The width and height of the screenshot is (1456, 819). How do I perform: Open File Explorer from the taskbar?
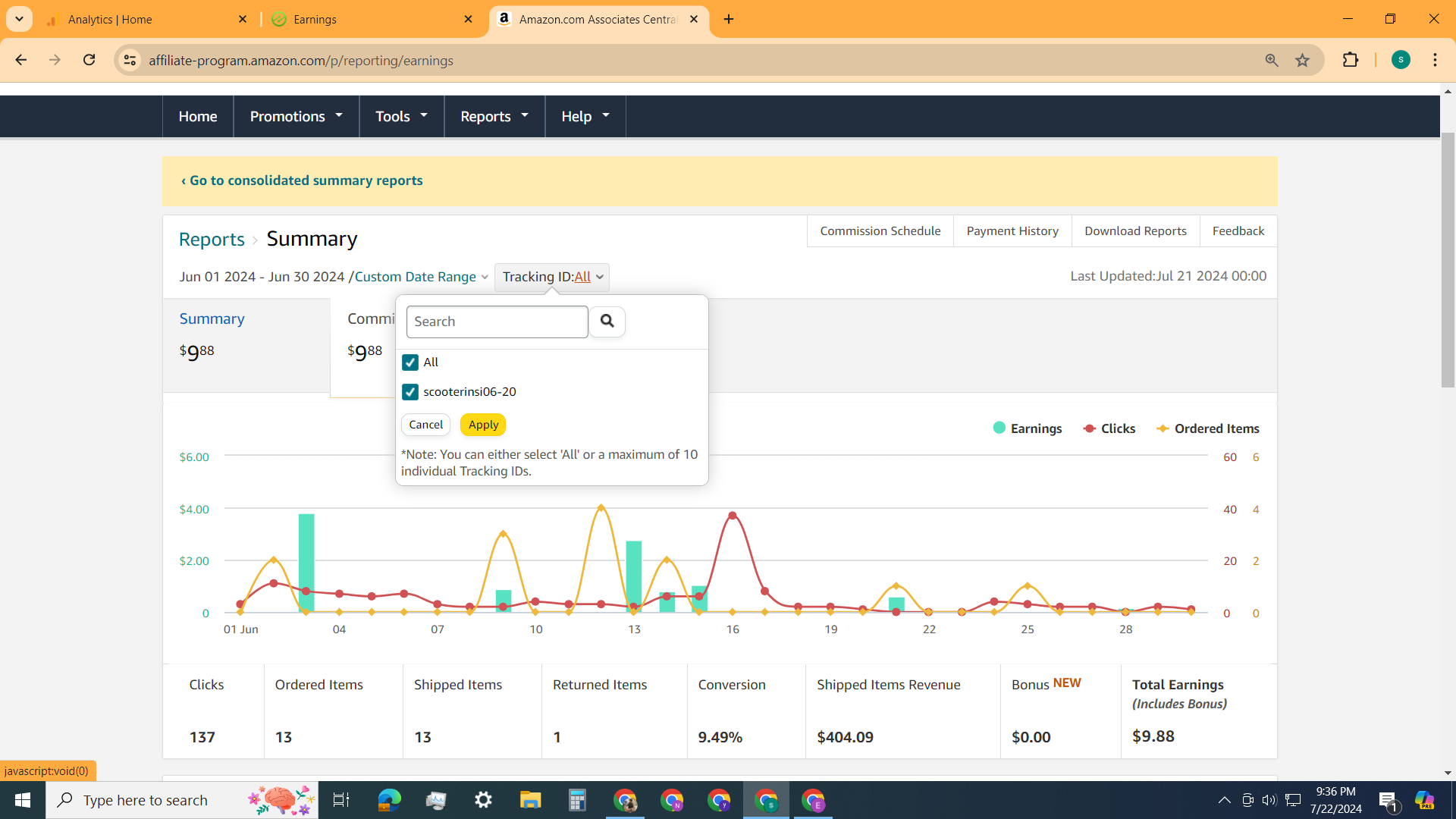(x=530, y=800)
